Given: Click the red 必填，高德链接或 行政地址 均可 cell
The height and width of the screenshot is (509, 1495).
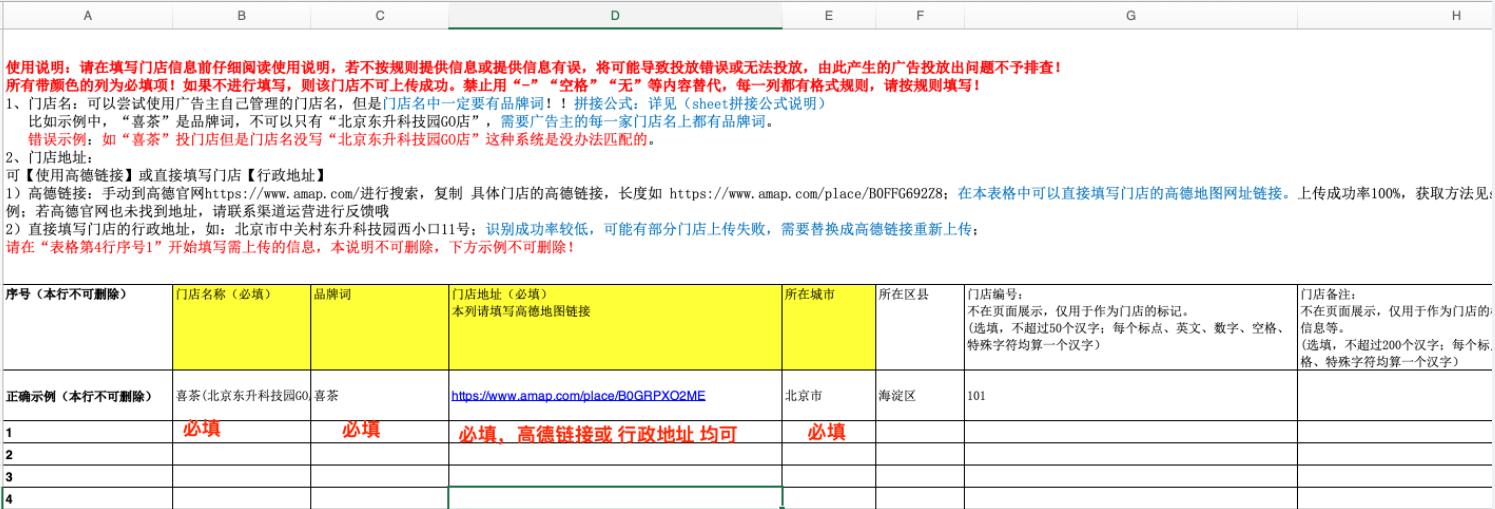Looking at the screenshot, I should [x=615, y=433].
